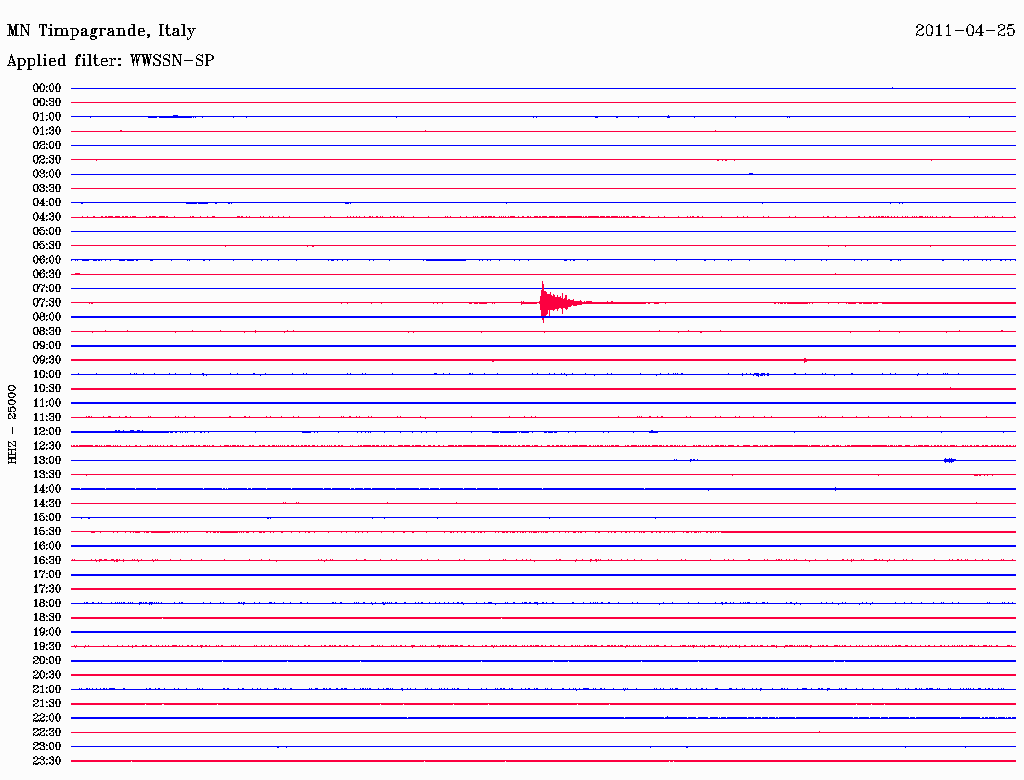This screenshot has height=780, width=1024.
Task: Click the 01:30 time label
Action: 47,131
